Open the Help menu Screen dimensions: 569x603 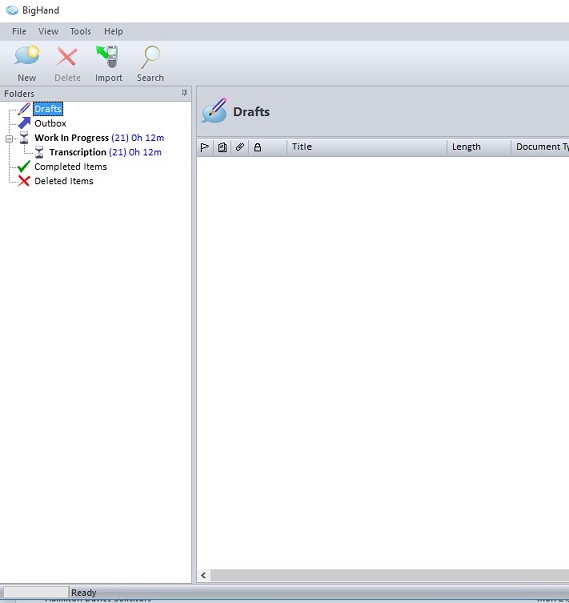(113, 32)
